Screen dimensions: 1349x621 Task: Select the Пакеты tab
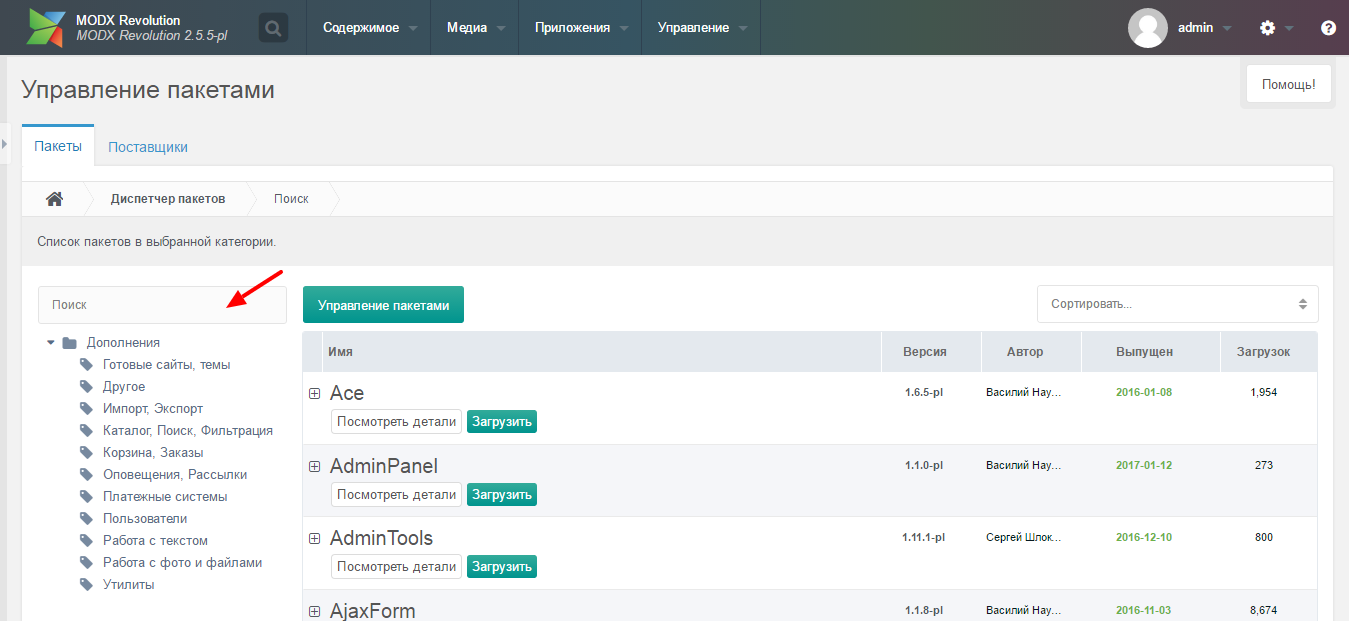58,146
